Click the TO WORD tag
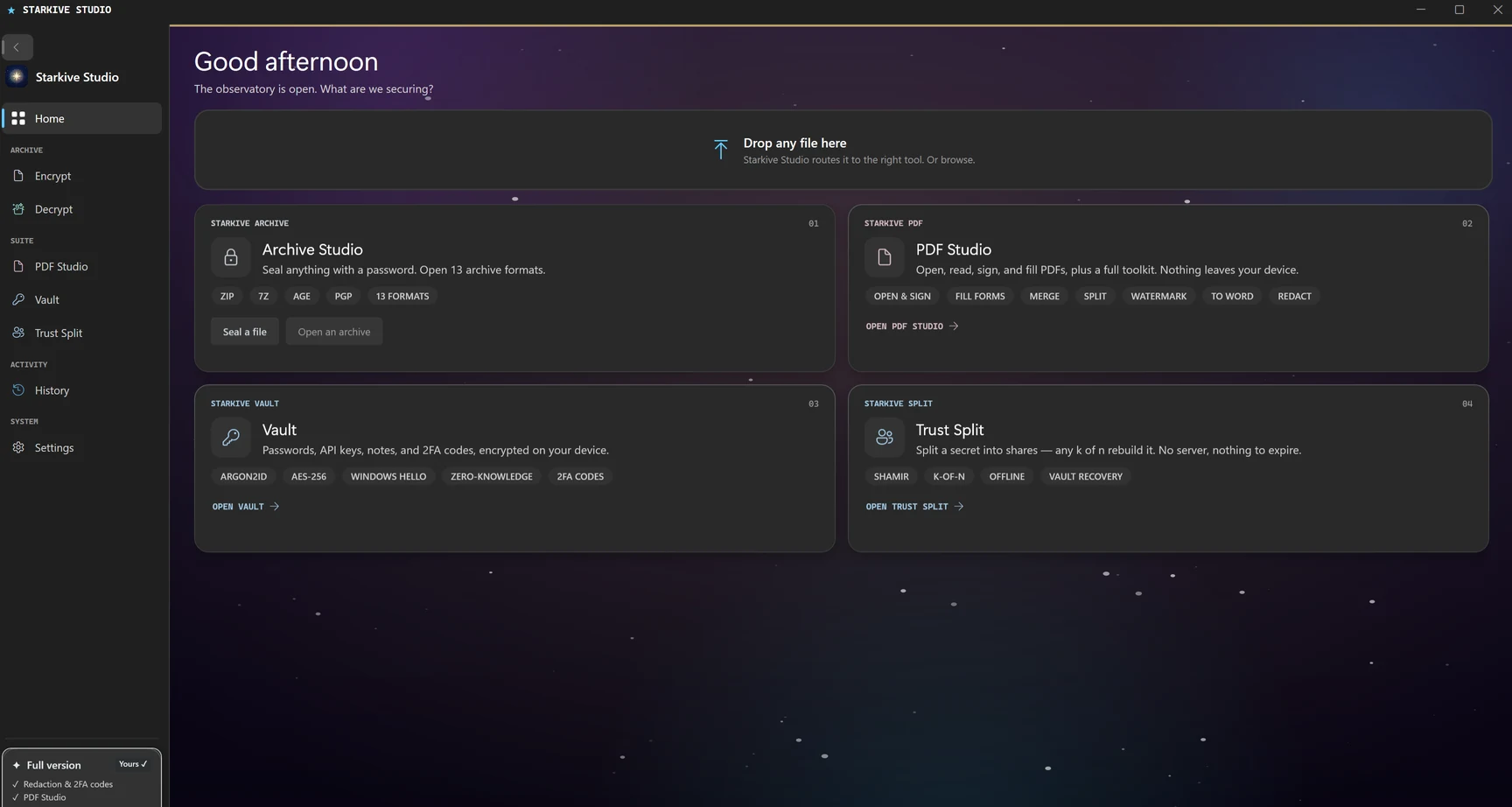This screenshot has width=1512, height=807. pos(1232,296)
